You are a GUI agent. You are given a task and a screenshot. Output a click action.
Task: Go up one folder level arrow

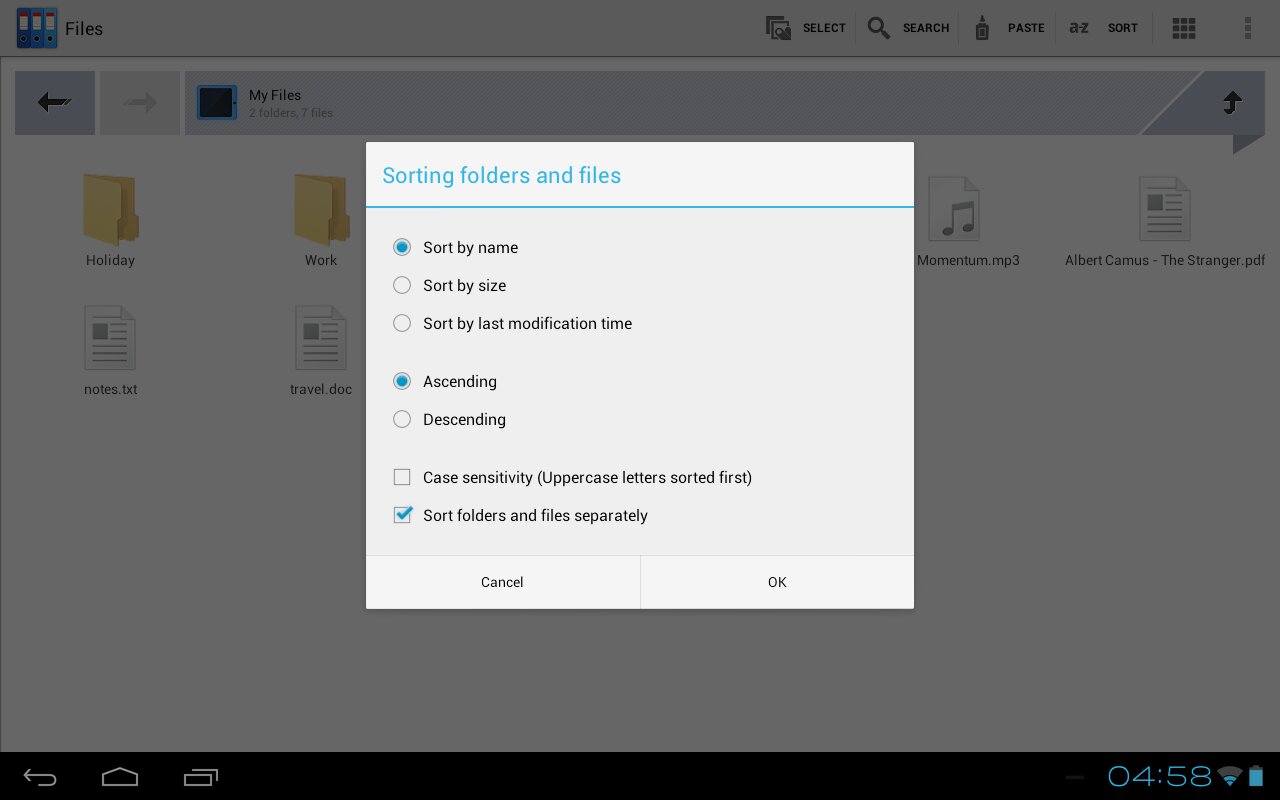[x=1232, y=102]
